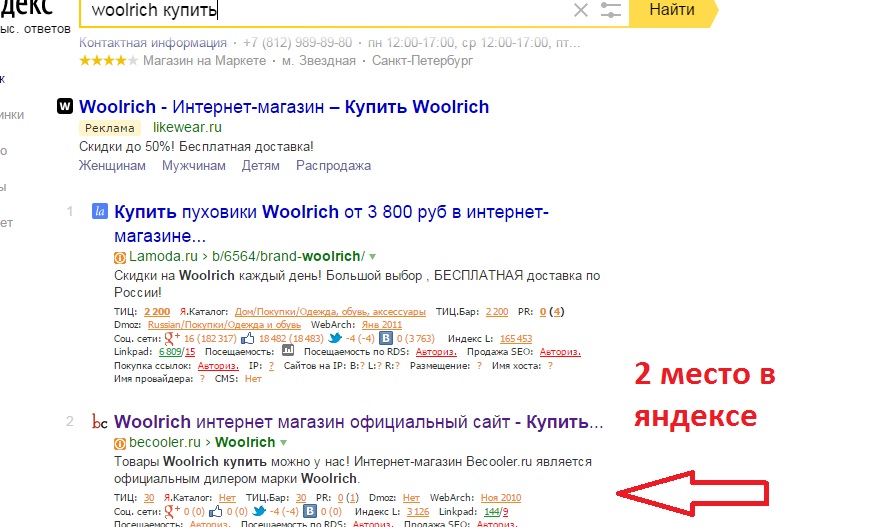This screenshot has width=872, height=527.
Task: Click Lamoda ТИЦ value 2 200
Action: (157, 312)
